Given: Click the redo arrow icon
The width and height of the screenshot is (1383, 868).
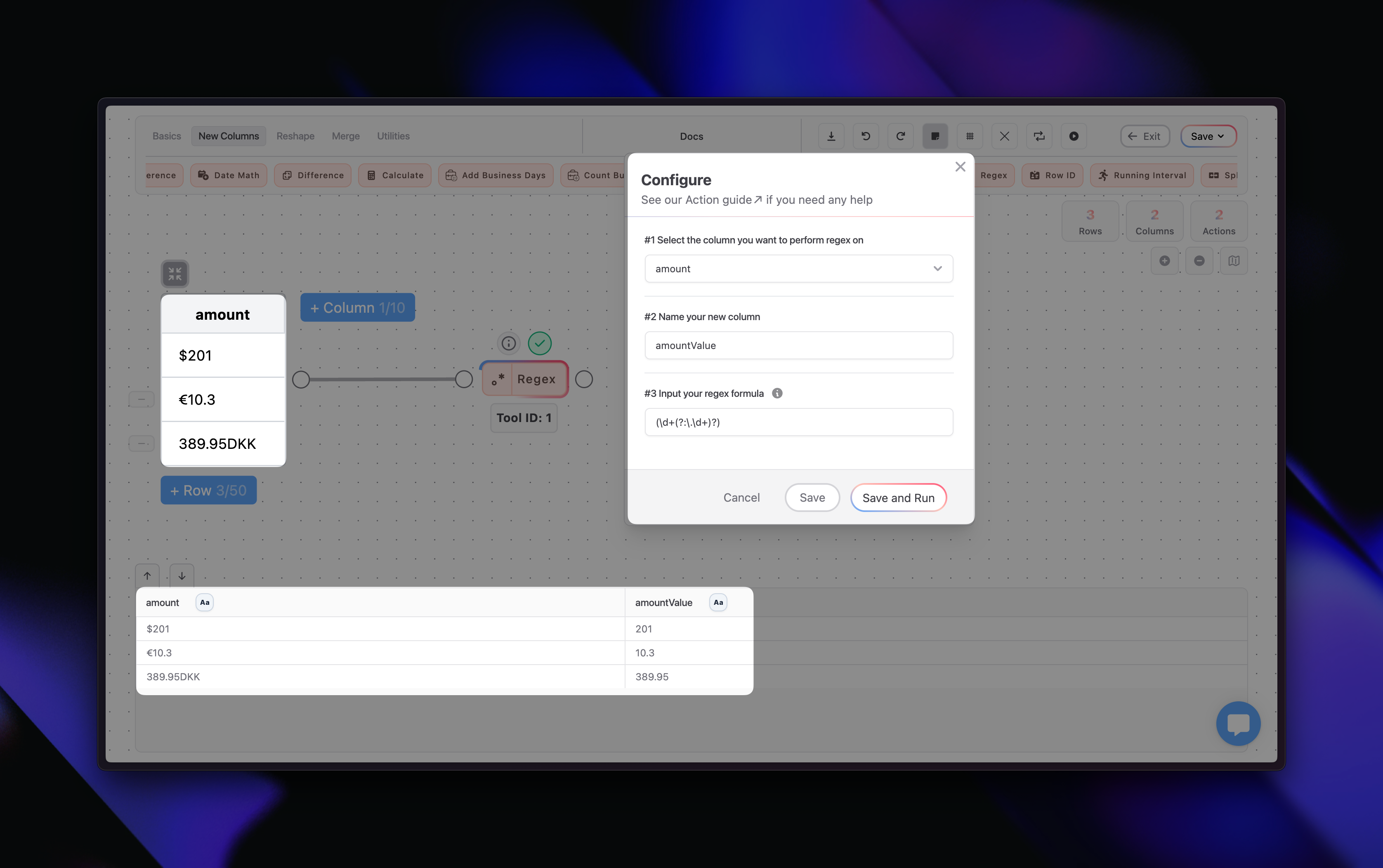Looking at the screenshot, I should [900, 136].
